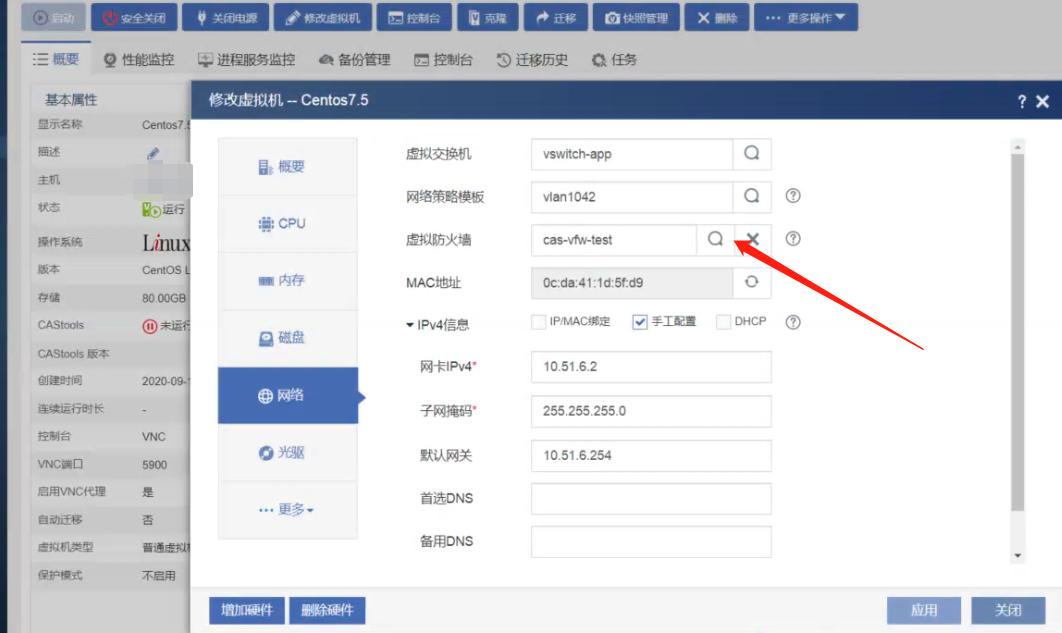
Task: Select 概要 in the dialog sidebar
Action: pyautogui.click(x=288, y=167)
